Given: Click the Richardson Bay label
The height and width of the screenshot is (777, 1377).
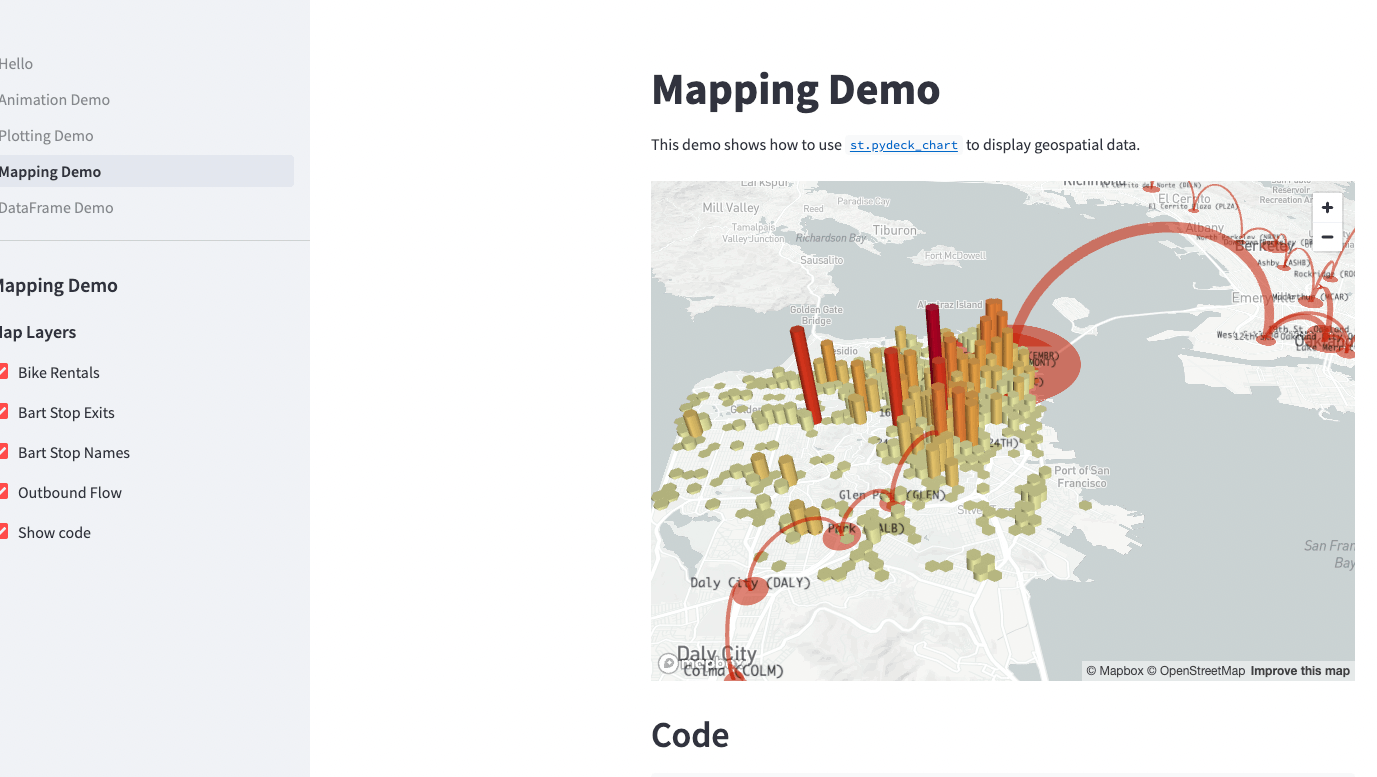Looking at the screenshot, I should pyautogui.click(x=831, y=239).
